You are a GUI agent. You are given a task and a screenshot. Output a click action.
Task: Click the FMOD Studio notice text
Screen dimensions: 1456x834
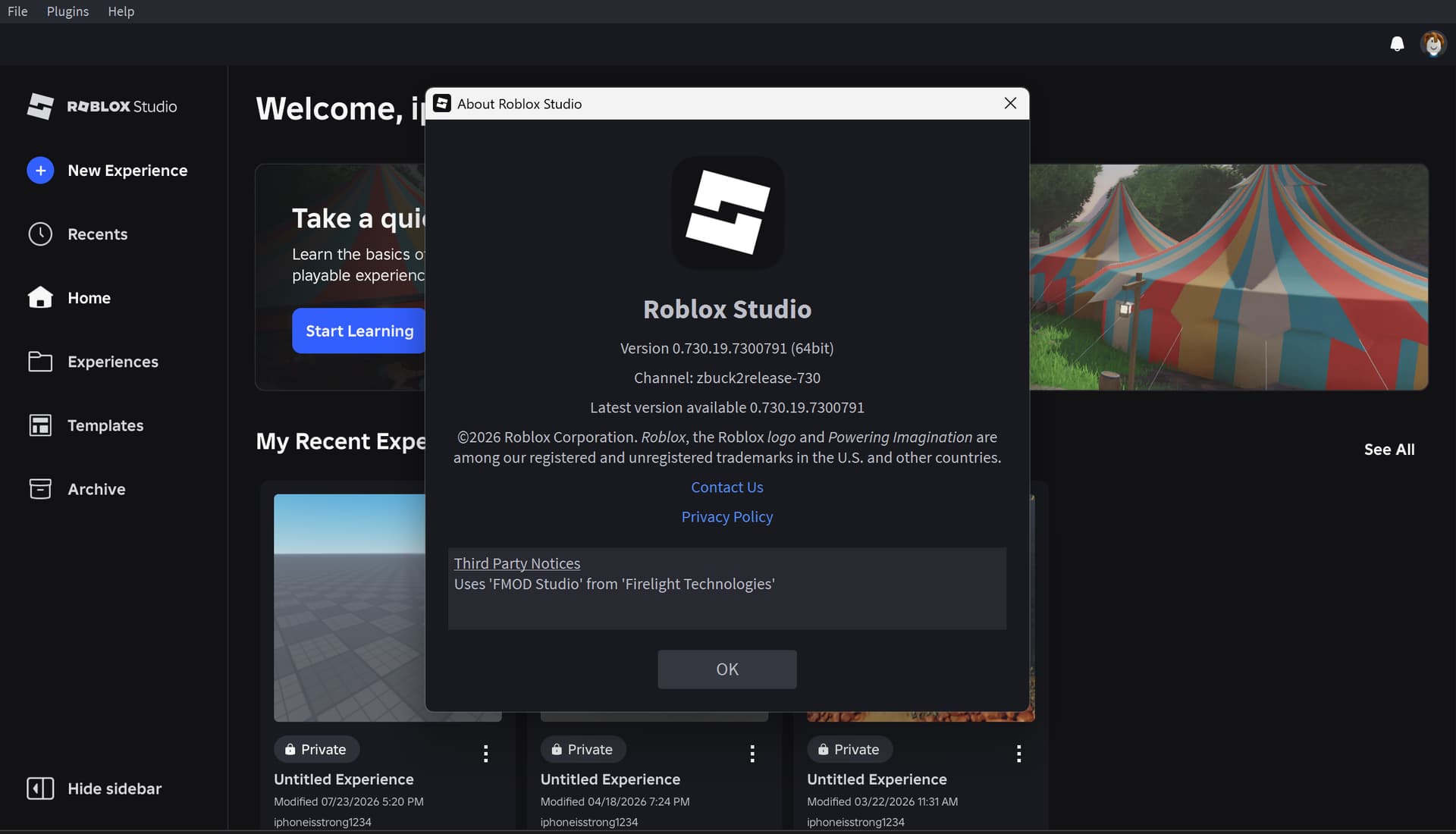[x=614, y=584]
